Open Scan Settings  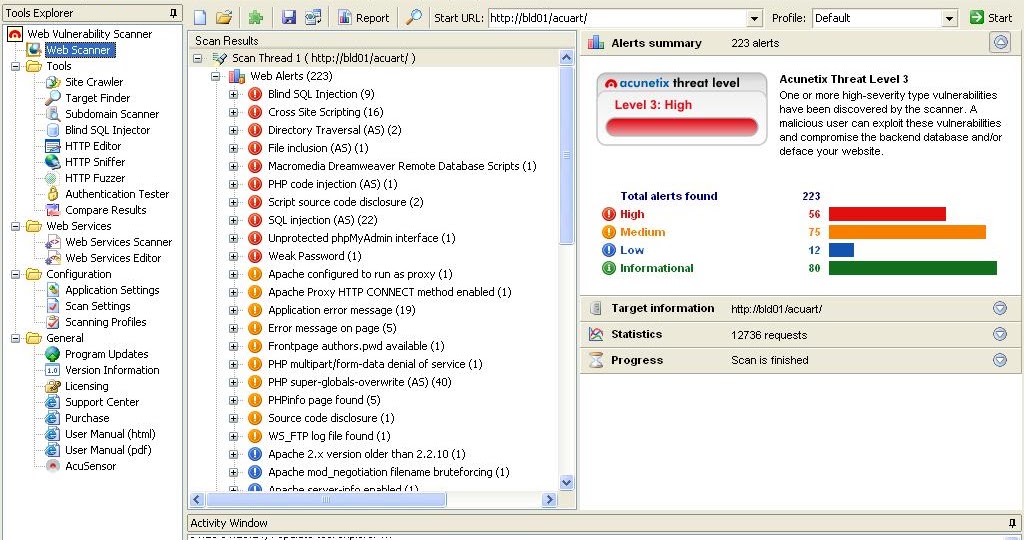97,306
